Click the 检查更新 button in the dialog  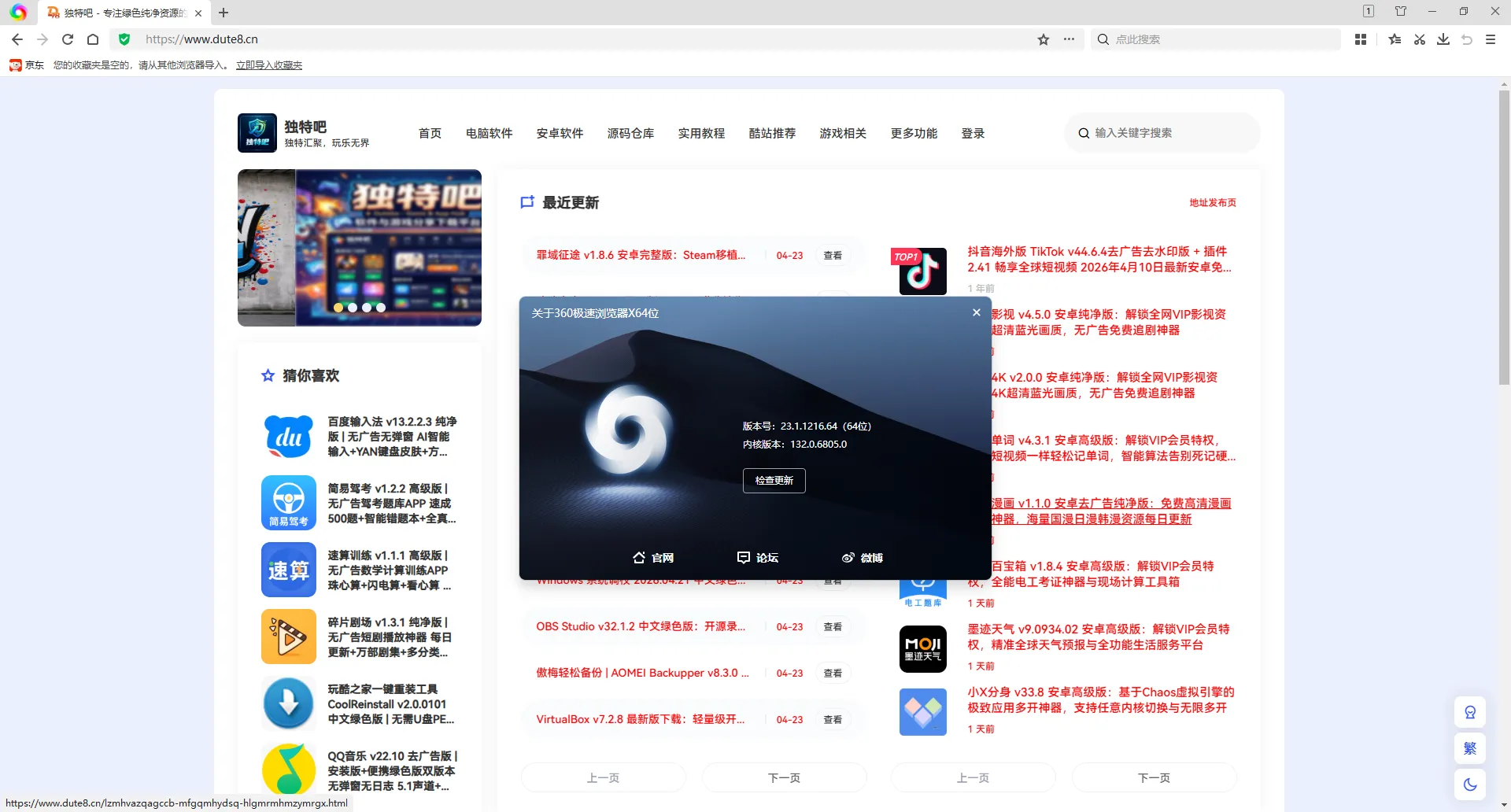(x=774, y=480)
